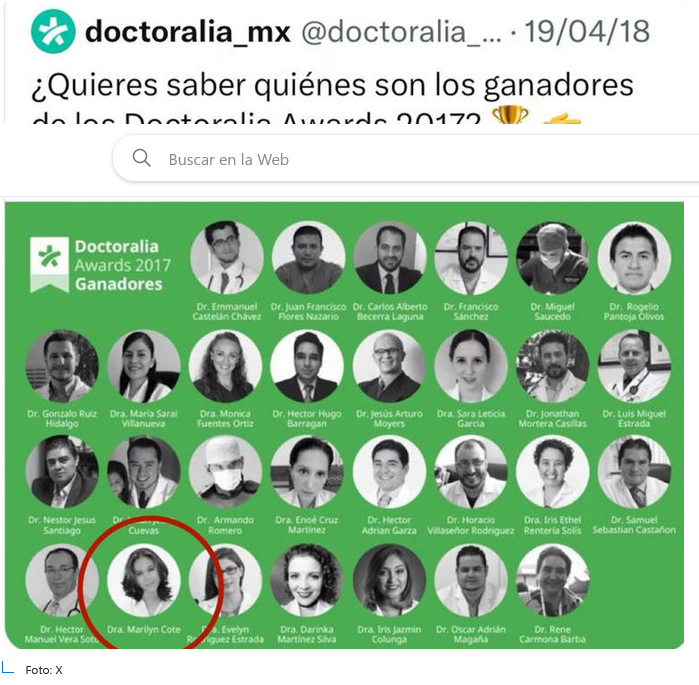Click the Dr. Jesús Arturo Moyers photo
699x685 pixels.
coord(389,366)
